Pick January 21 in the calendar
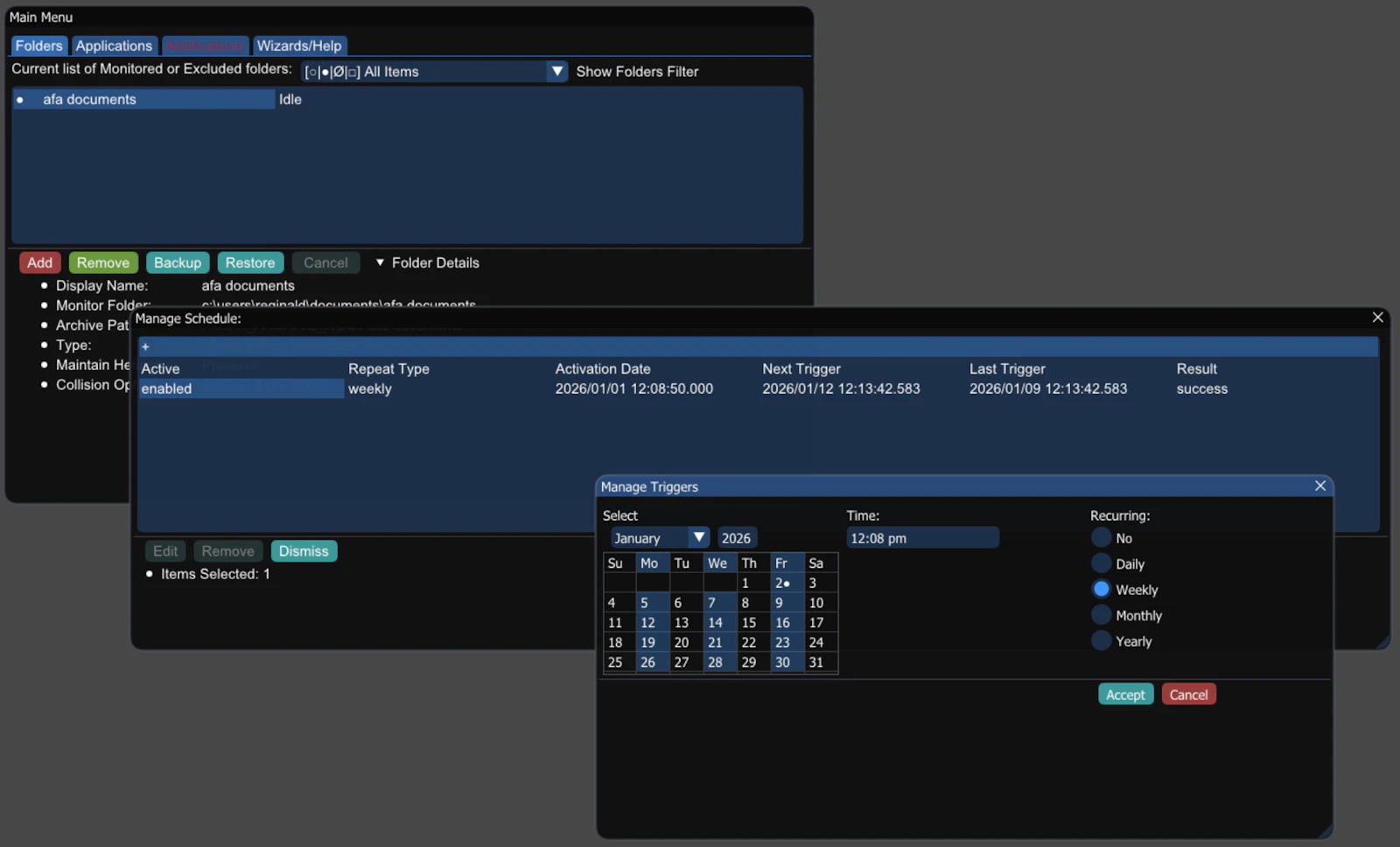Screen dimensions: 1400x847 (720, 642)
